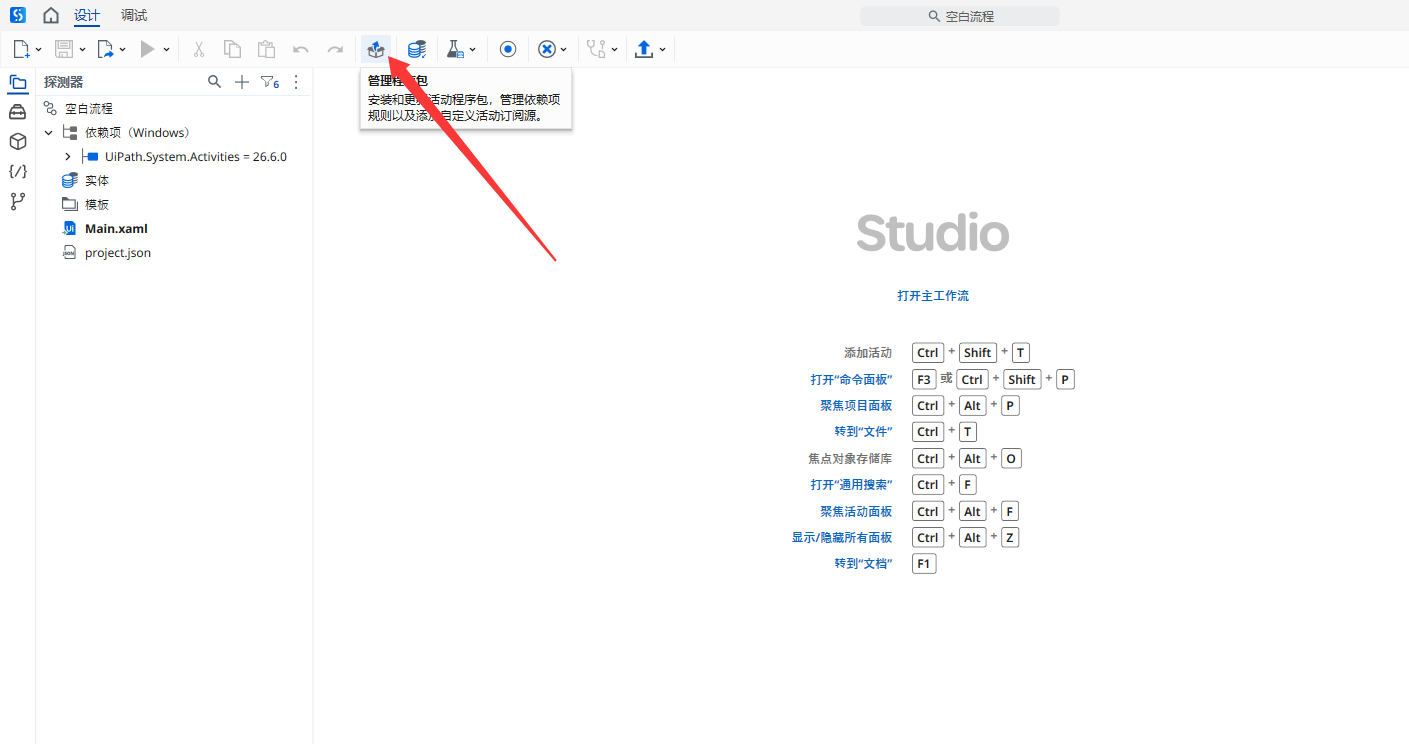Switch to the 调试 tab
Image resolution: width=1409 pixels, height=744 pixels.
coord(134,16)
